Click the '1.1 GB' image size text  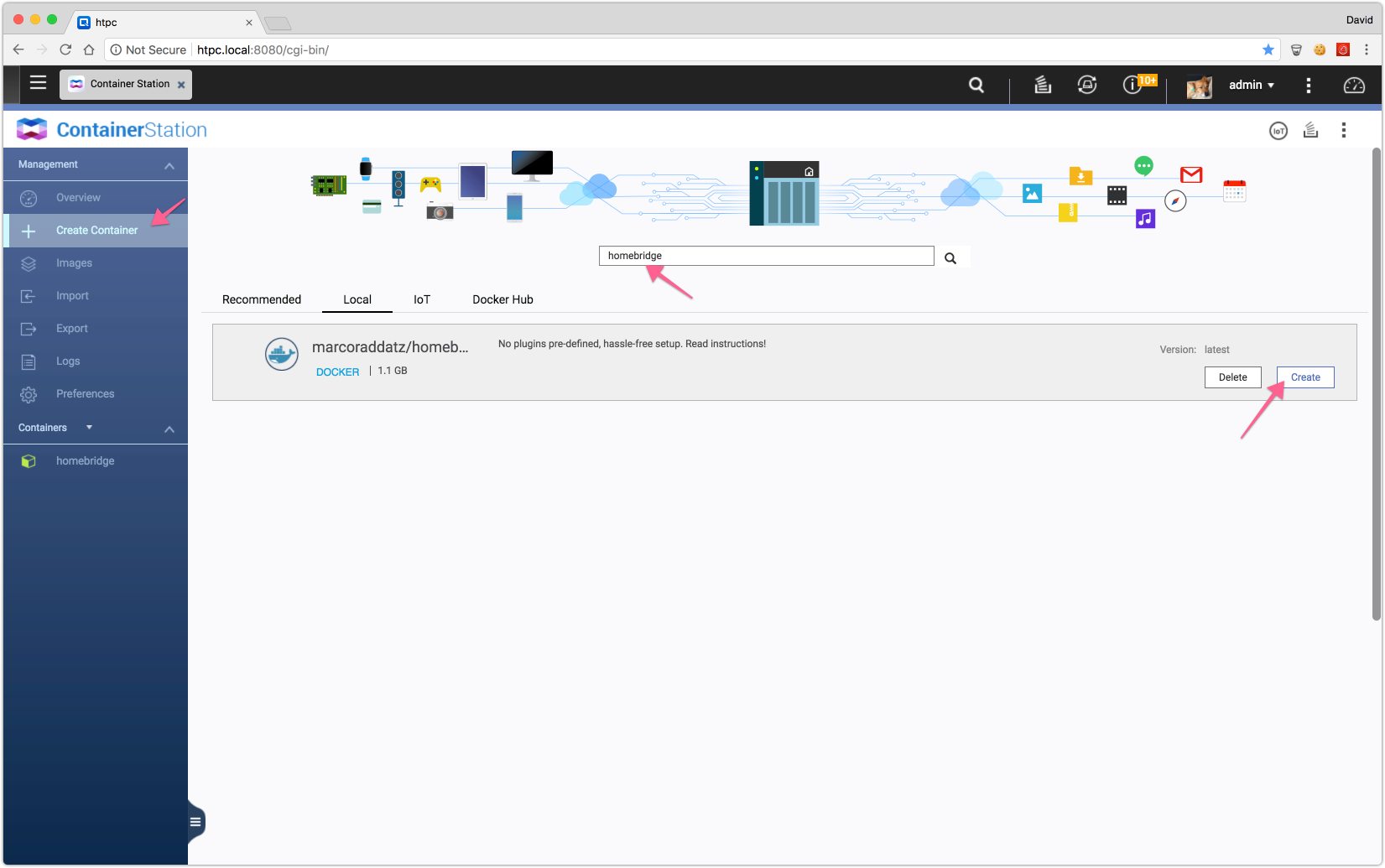coord(393,371)
